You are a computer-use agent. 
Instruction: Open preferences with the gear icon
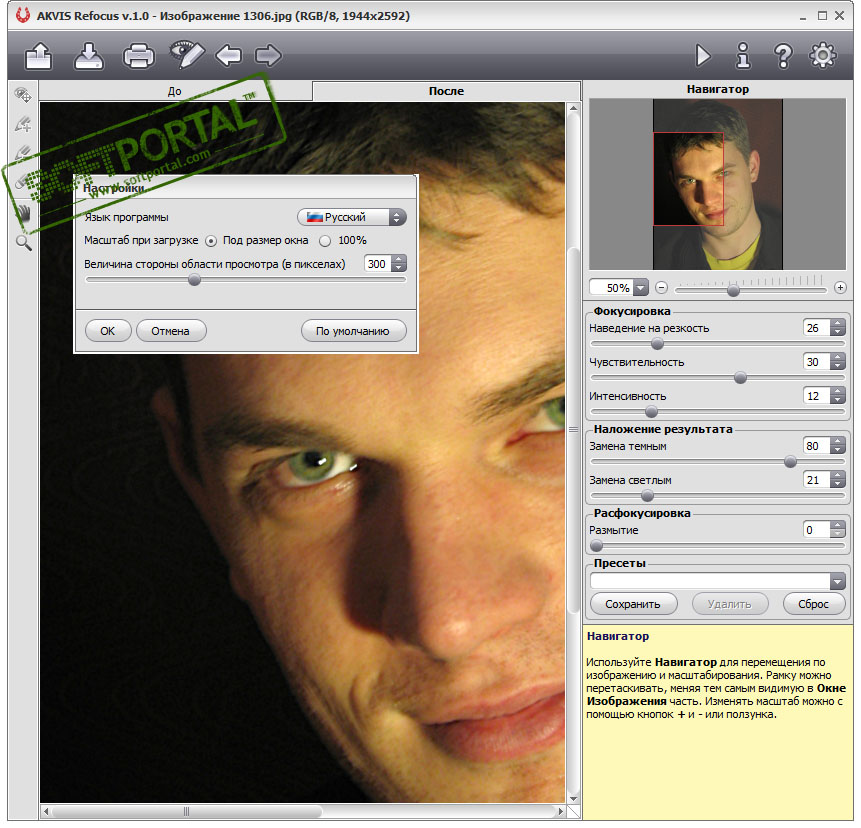[x=823, y=55]
